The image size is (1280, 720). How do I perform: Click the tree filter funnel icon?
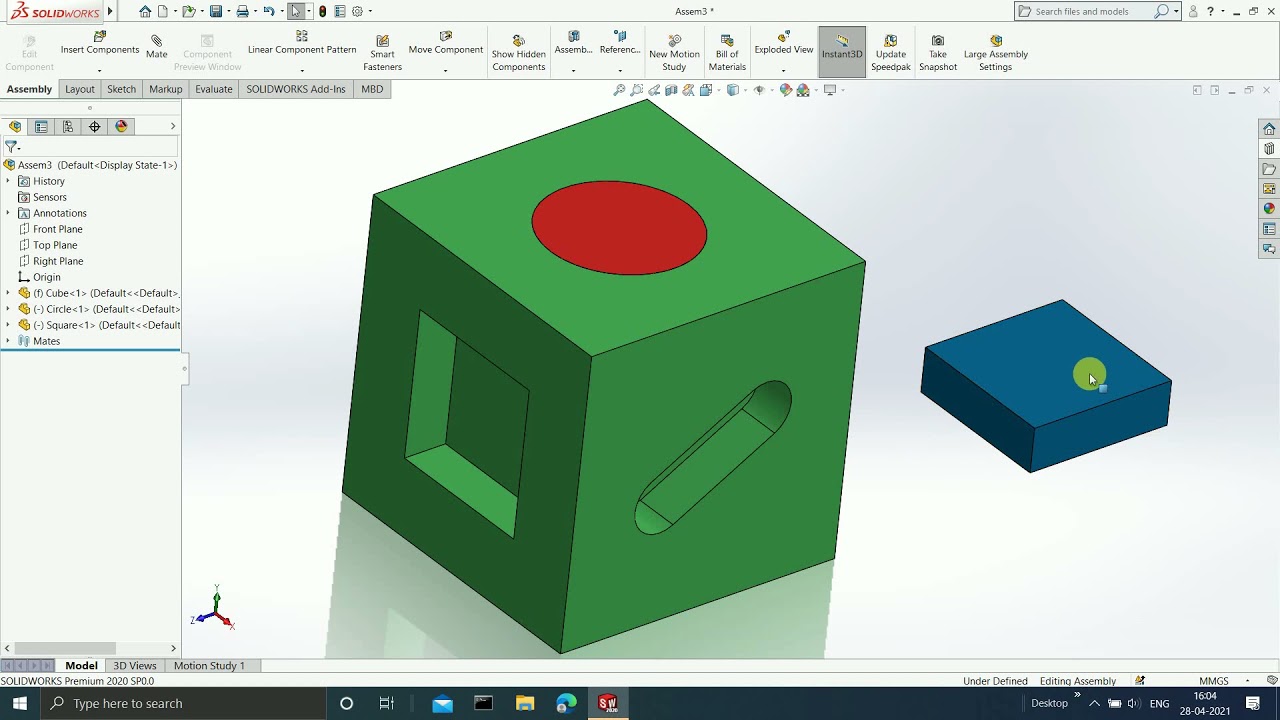(x=12, y=146)
